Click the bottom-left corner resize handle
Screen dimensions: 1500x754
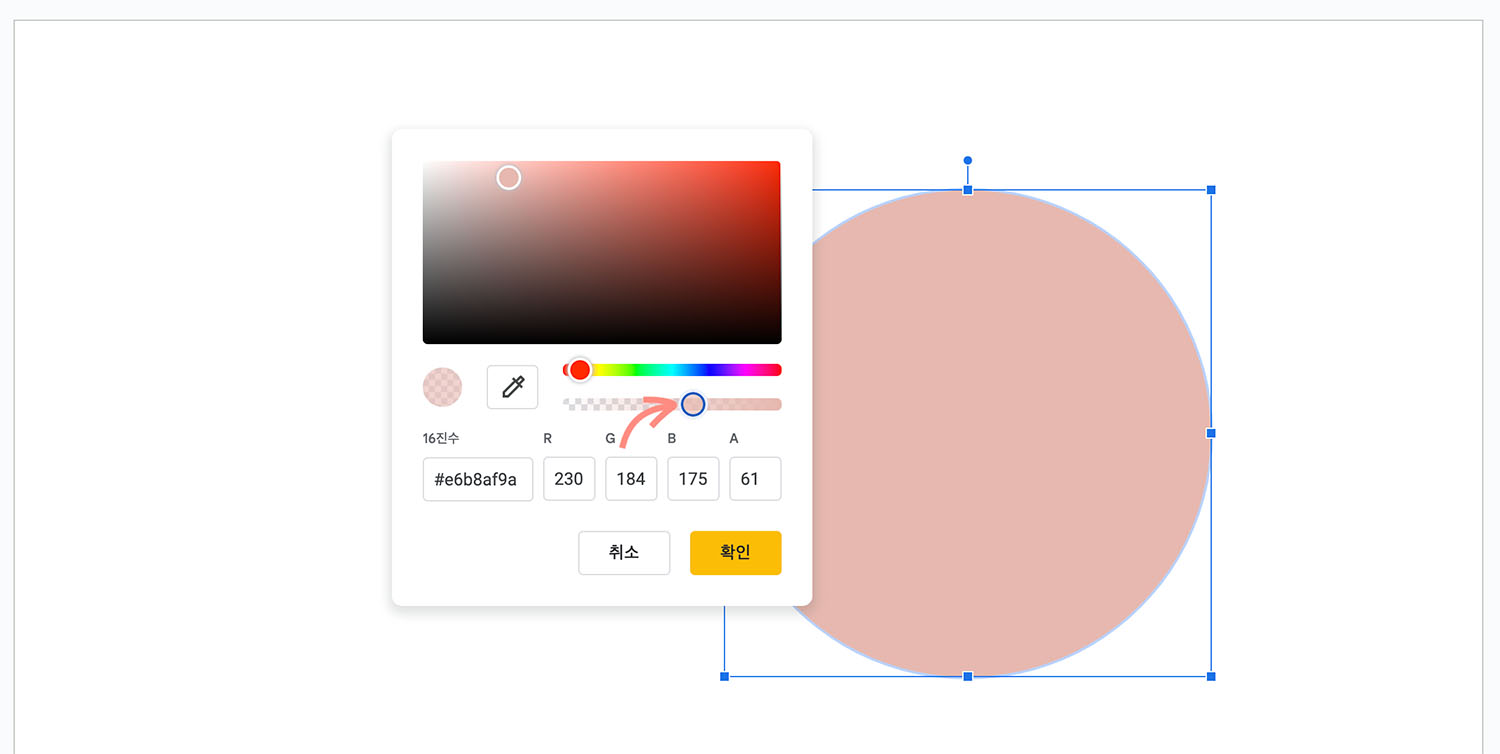724,677
